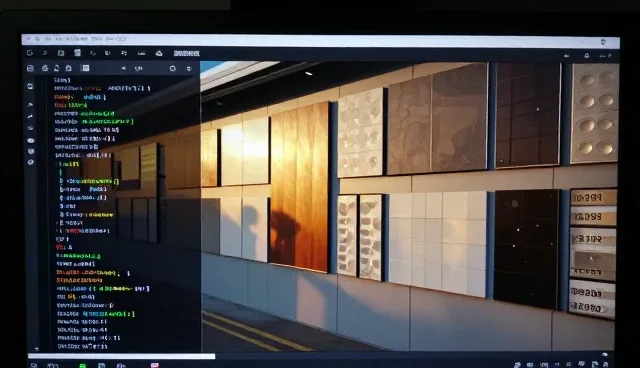The height and width of the screenshot is (368, 640).
Task: Click the green icon in bottom taskbar
Action: click(82, 365)
